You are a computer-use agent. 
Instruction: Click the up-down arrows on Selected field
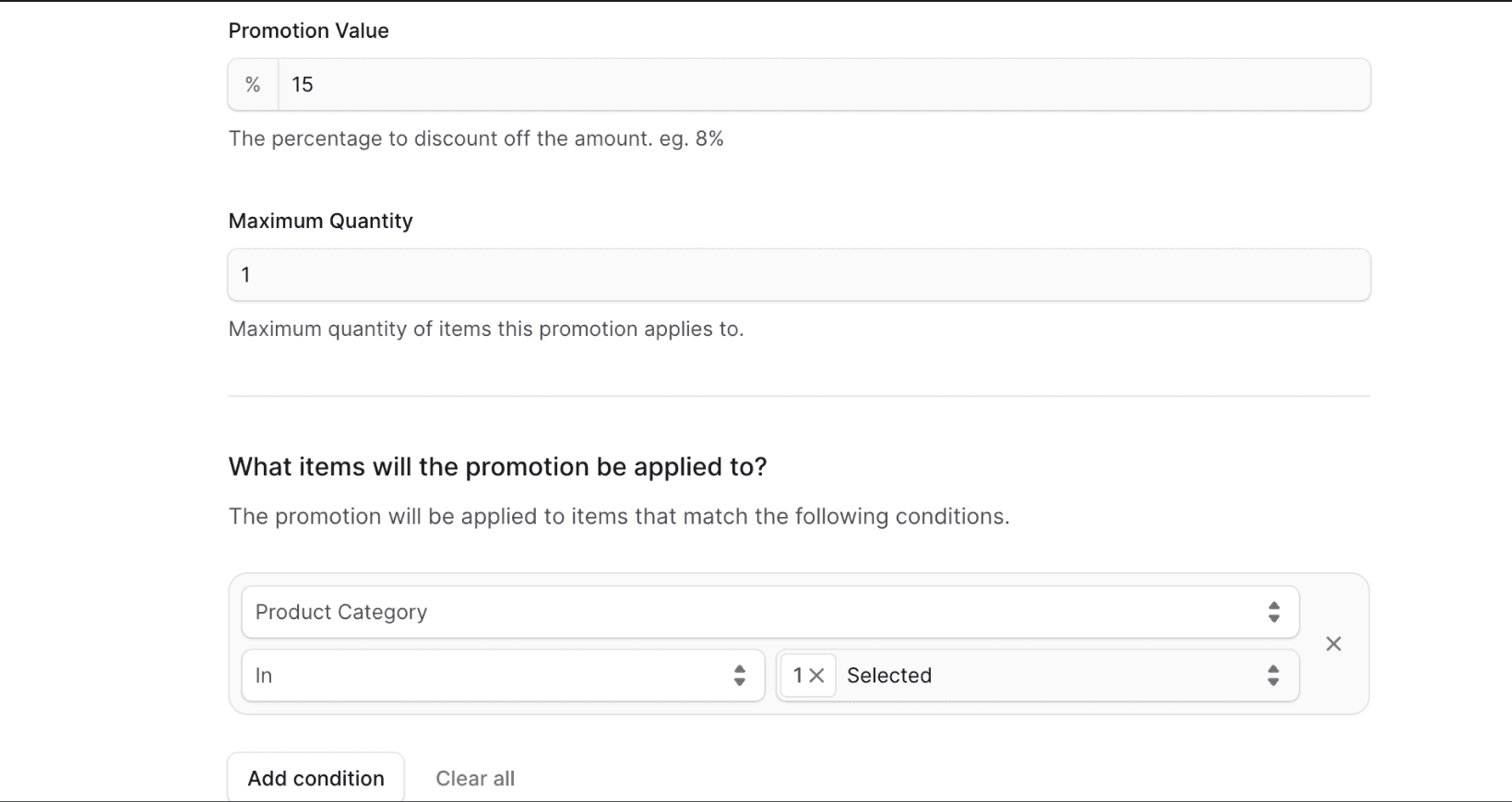tap(1273, 676)
